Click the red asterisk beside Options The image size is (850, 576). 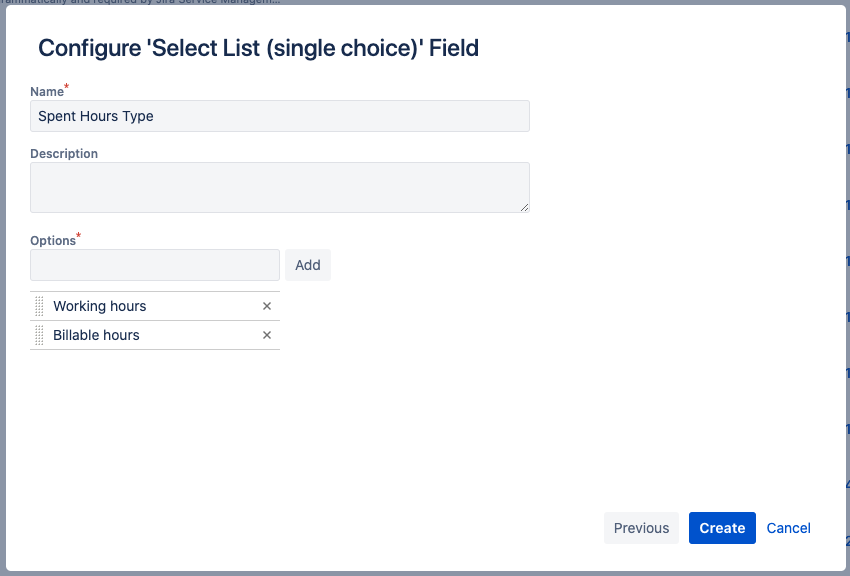pyautogui.click(x=79, y=237)
